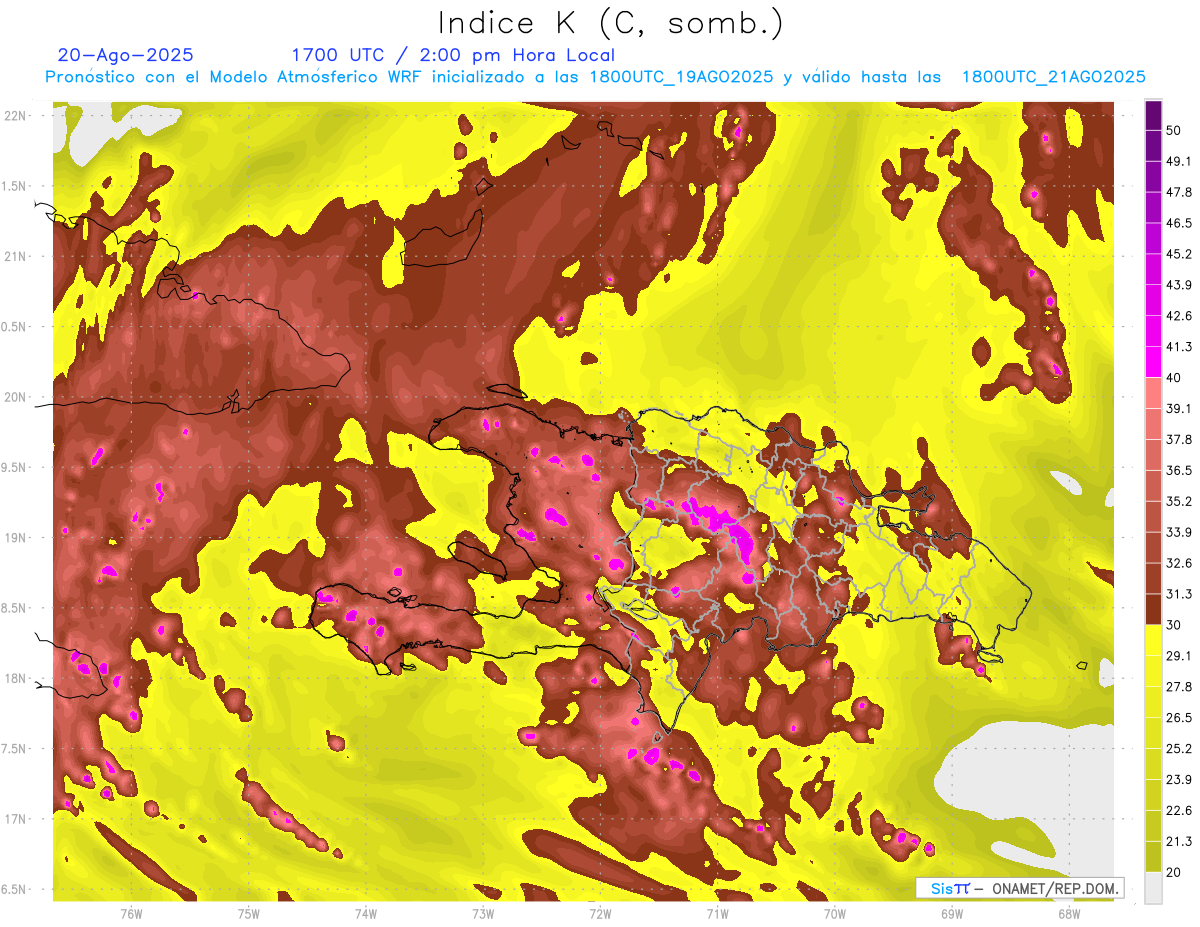Click the colorbar value "36.5"
Image resolution: width=1200 pixels, height=927 pixels.
pos(1179,470)
